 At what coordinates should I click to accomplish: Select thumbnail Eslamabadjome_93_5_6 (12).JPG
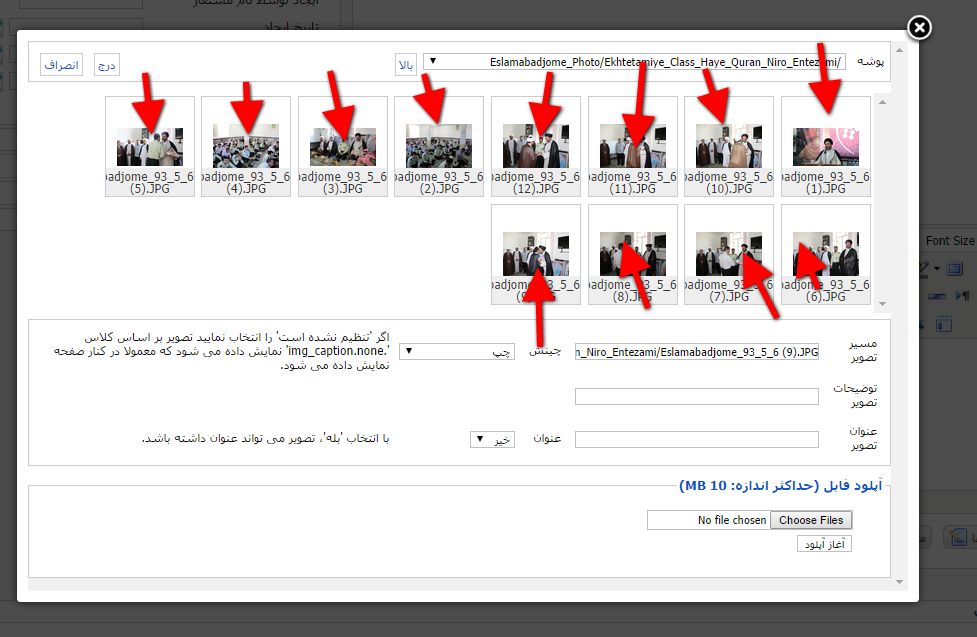click(536, 146)
